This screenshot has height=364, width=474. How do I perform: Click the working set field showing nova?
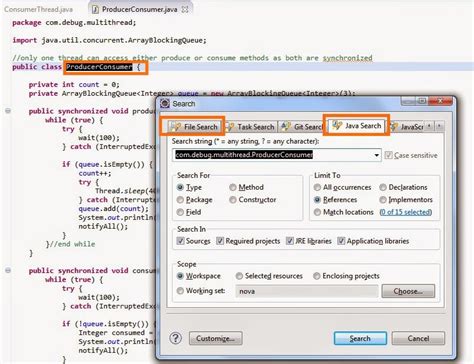pos(307,291)
